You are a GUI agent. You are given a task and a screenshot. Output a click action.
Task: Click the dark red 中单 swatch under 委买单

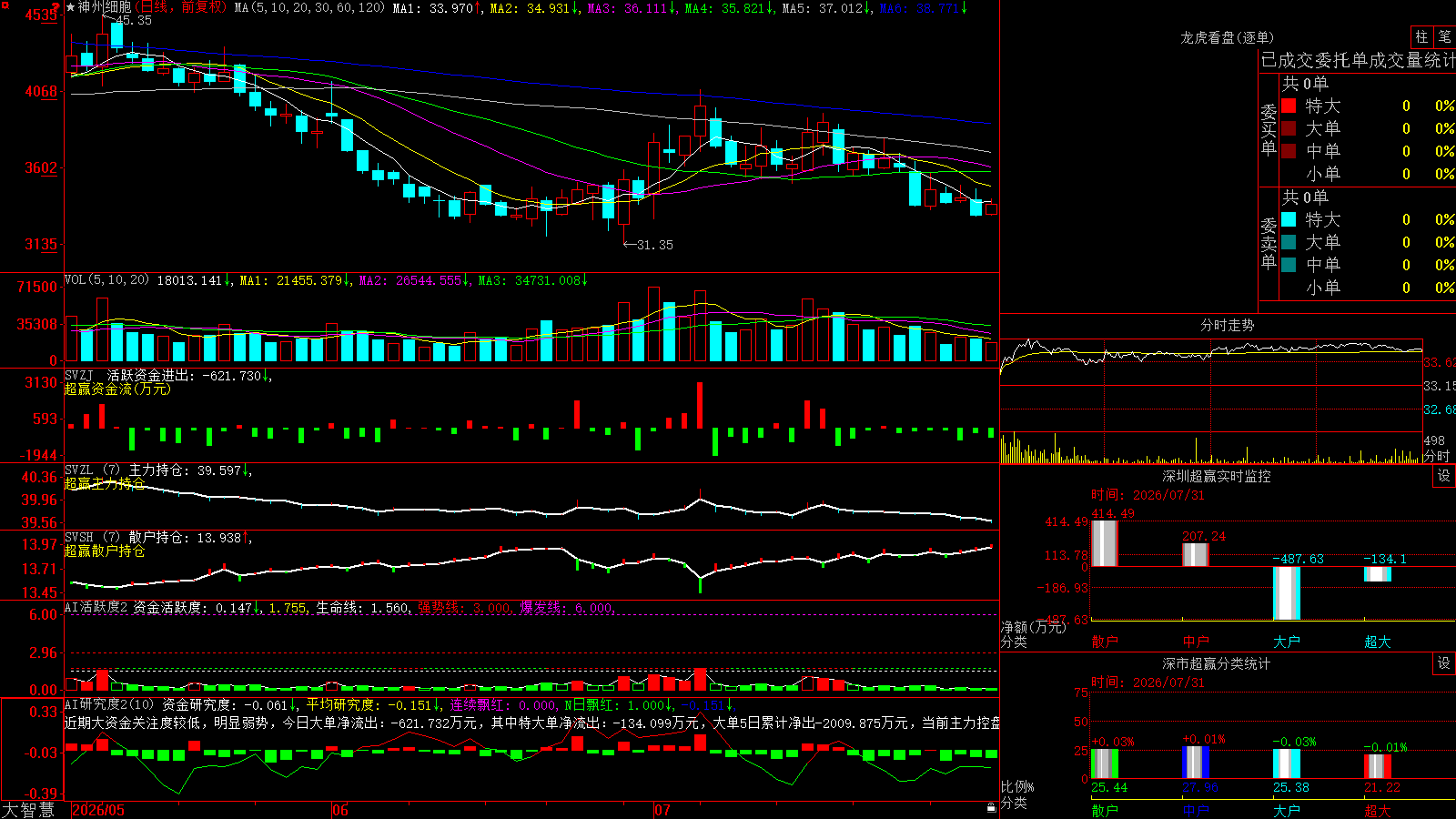click(x=1289, y=151)
